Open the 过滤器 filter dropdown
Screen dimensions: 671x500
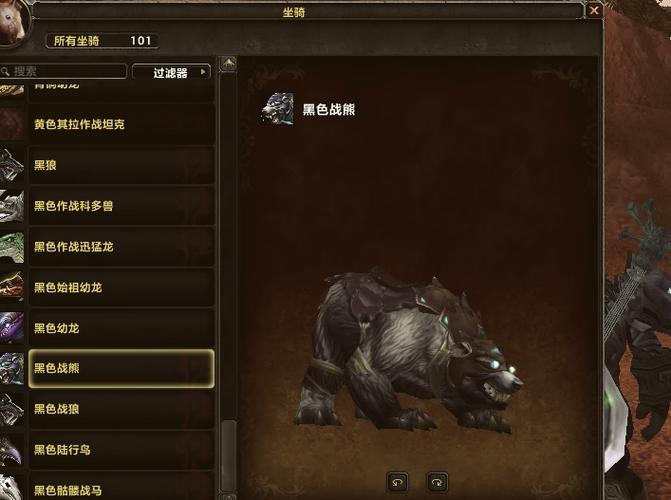171,72
